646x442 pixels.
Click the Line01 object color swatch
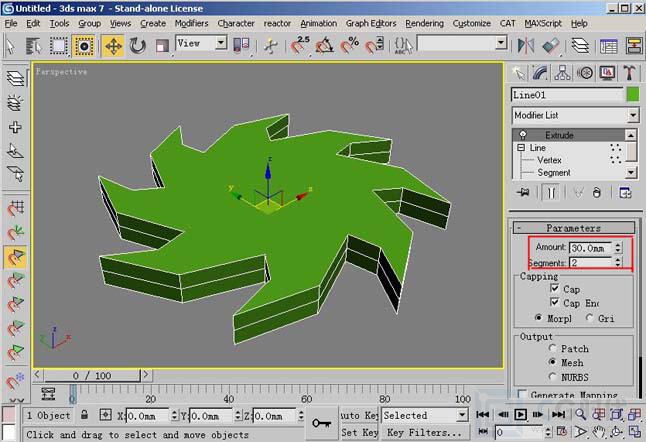coord(633,95)
